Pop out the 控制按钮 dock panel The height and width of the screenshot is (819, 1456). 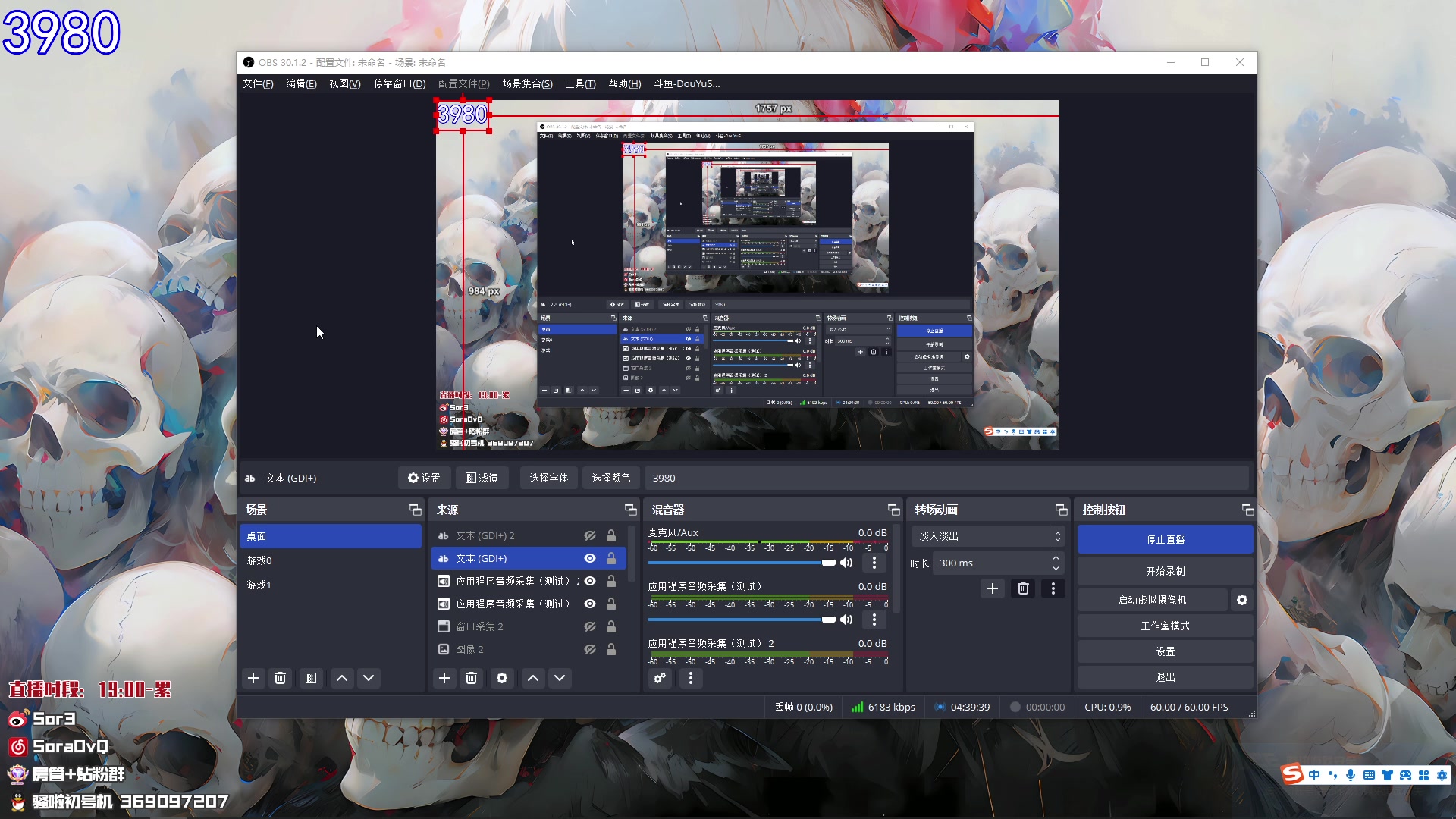[1247, 510]
